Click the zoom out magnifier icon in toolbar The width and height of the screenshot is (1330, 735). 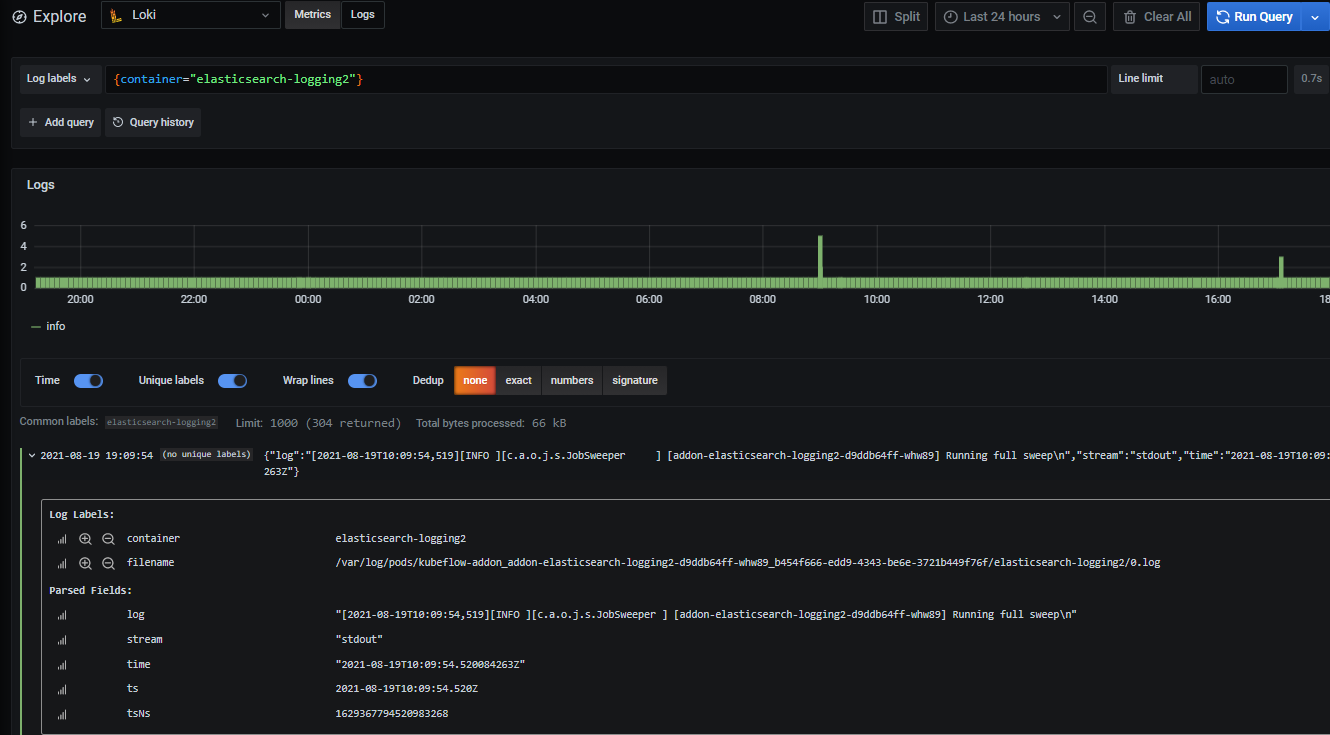click(1090, 17)
